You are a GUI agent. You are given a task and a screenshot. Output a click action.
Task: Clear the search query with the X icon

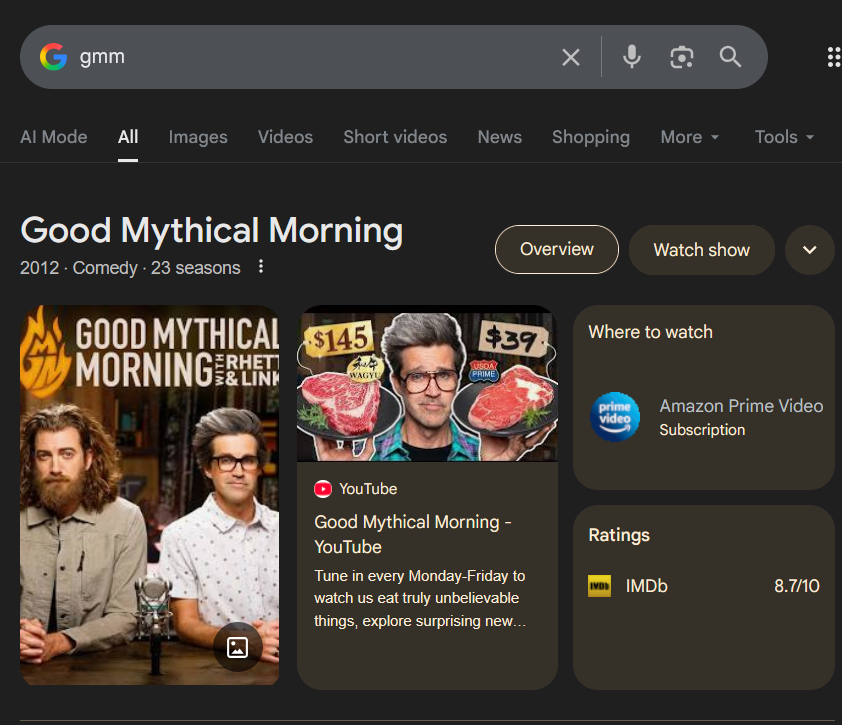(x=571, y=57)
